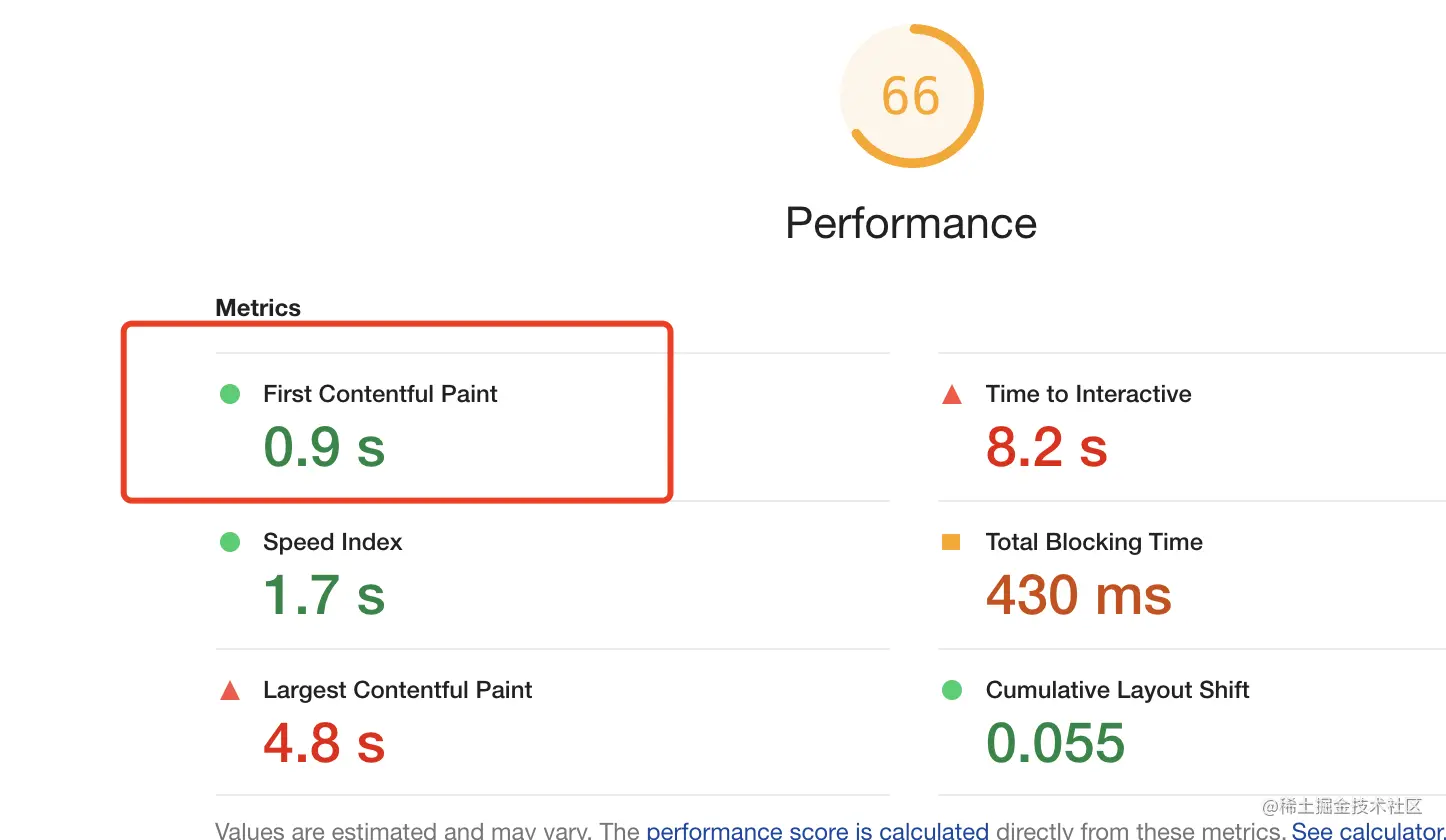Viewport: 1446px width, 840px height.
Task: Select the Total Blocking Time label
Action: [x=1094, y=542]
